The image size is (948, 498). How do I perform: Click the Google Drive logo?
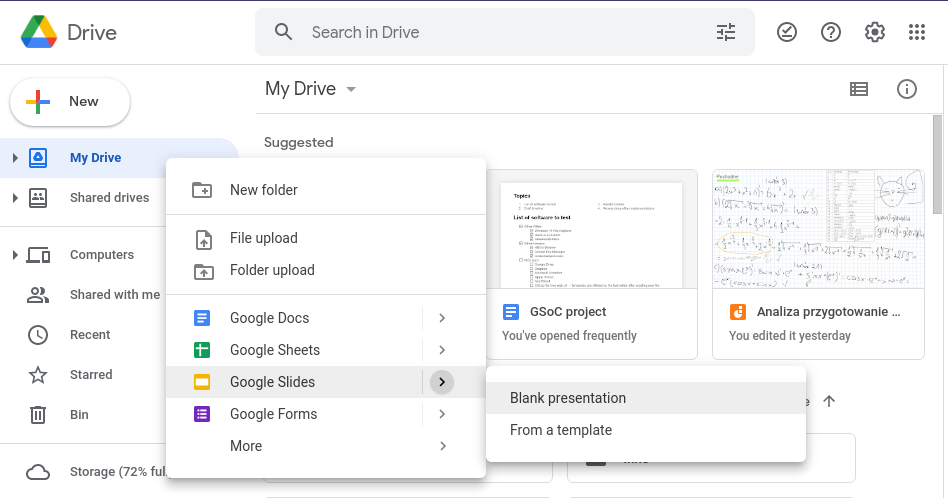click(39, 32)
